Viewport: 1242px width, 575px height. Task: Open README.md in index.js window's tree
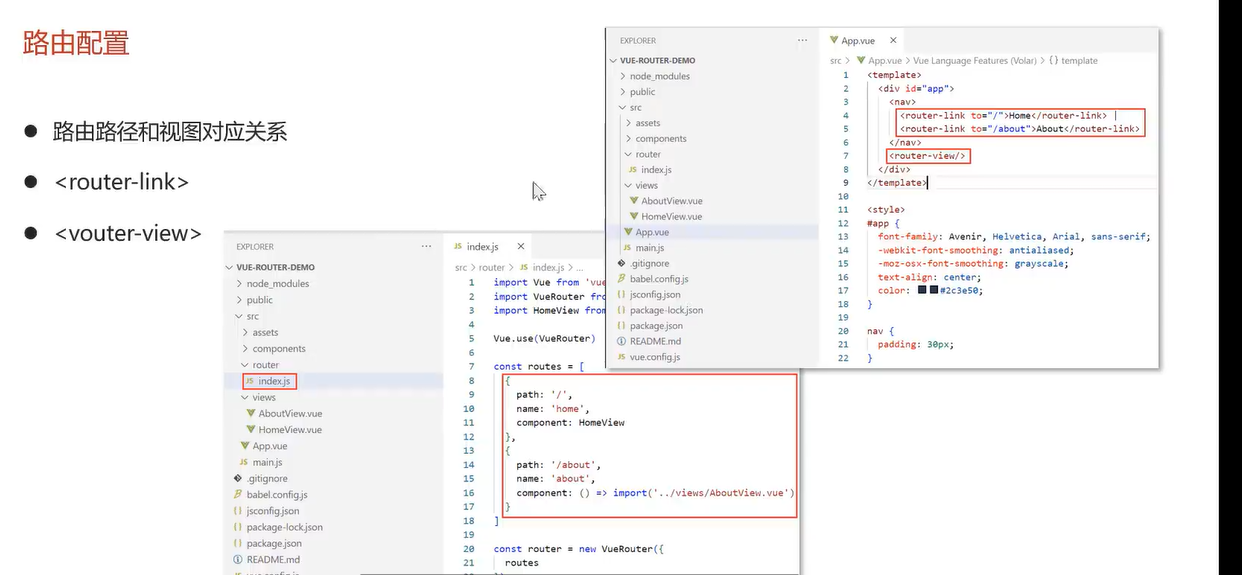(273, 559)
